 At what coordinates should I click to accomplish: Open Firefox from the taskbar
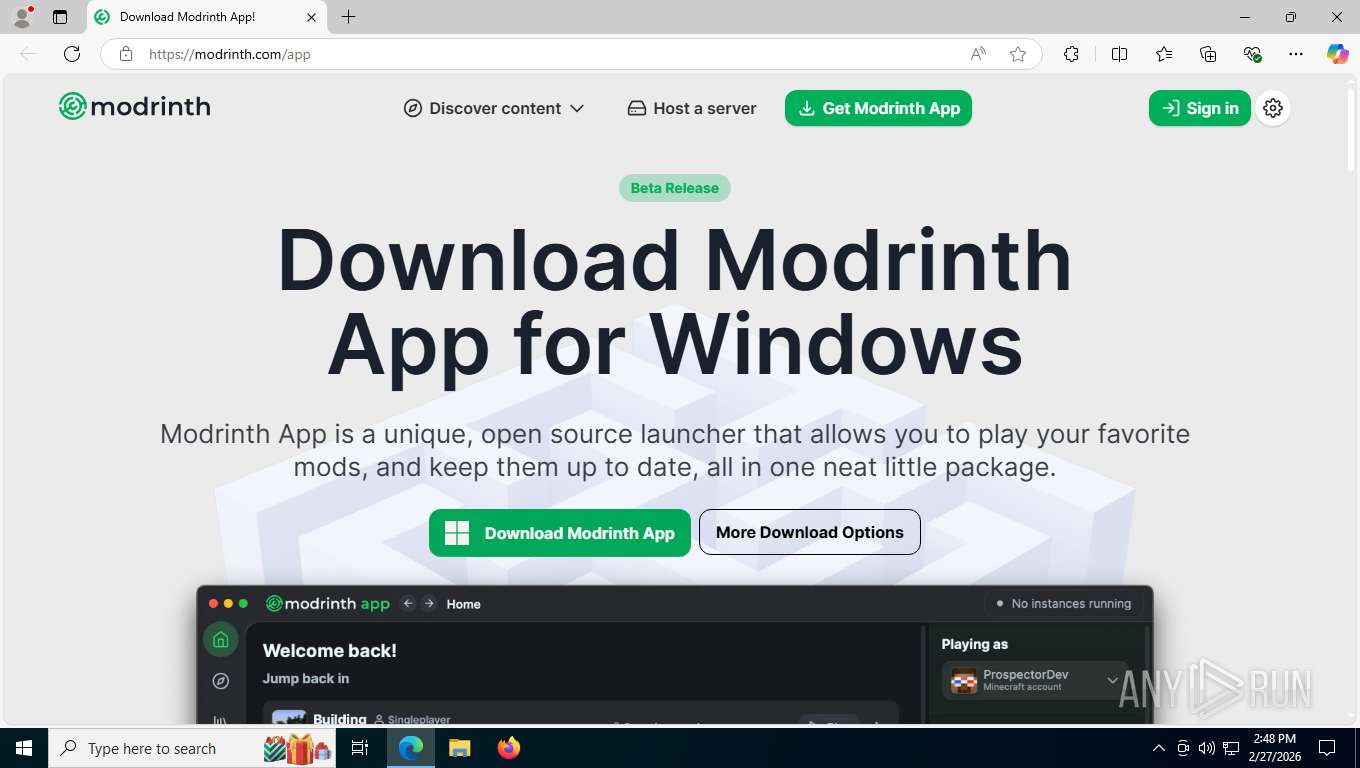coord(509,748)
